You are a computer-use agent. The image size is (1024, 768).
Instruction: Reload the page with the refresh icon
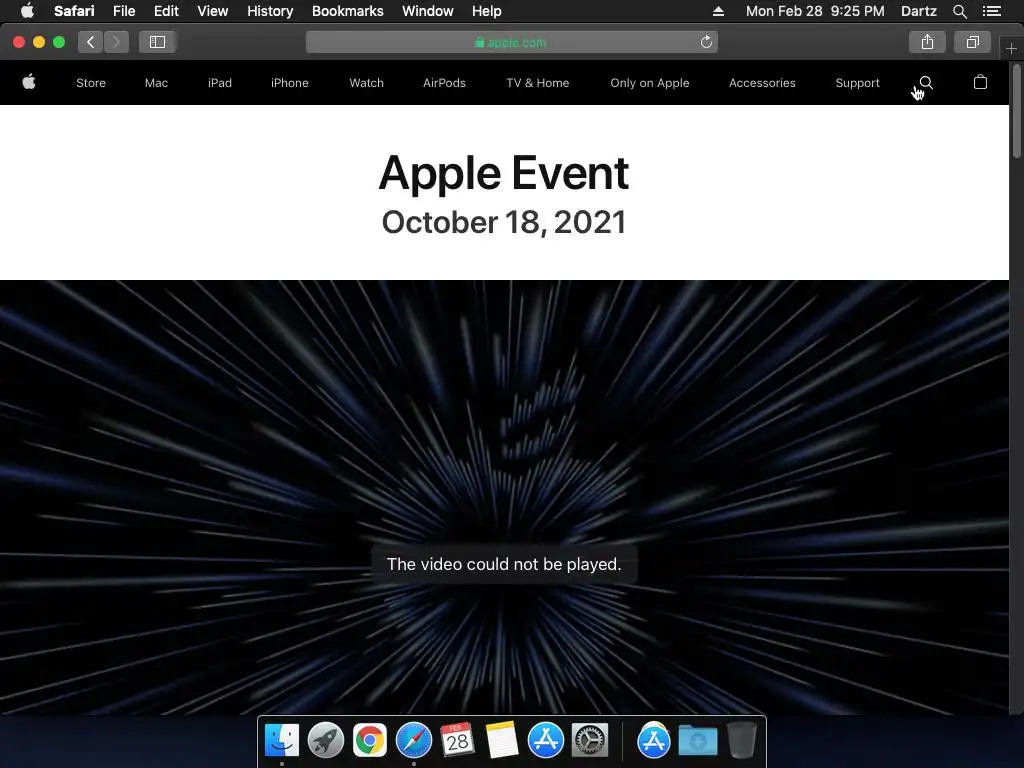click(x=706, y=42)
